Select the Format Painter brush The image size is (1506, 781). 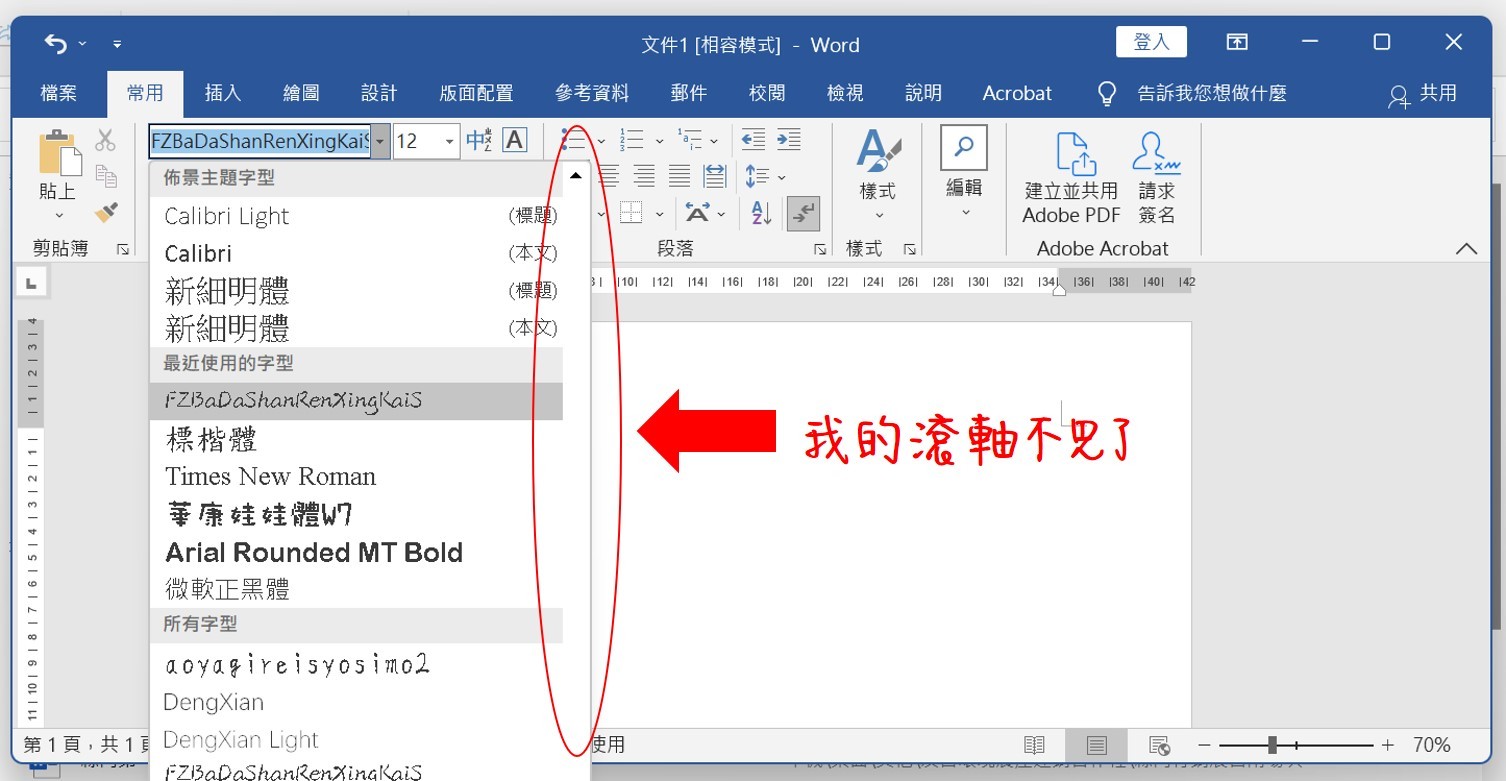(x=106, y=212)
